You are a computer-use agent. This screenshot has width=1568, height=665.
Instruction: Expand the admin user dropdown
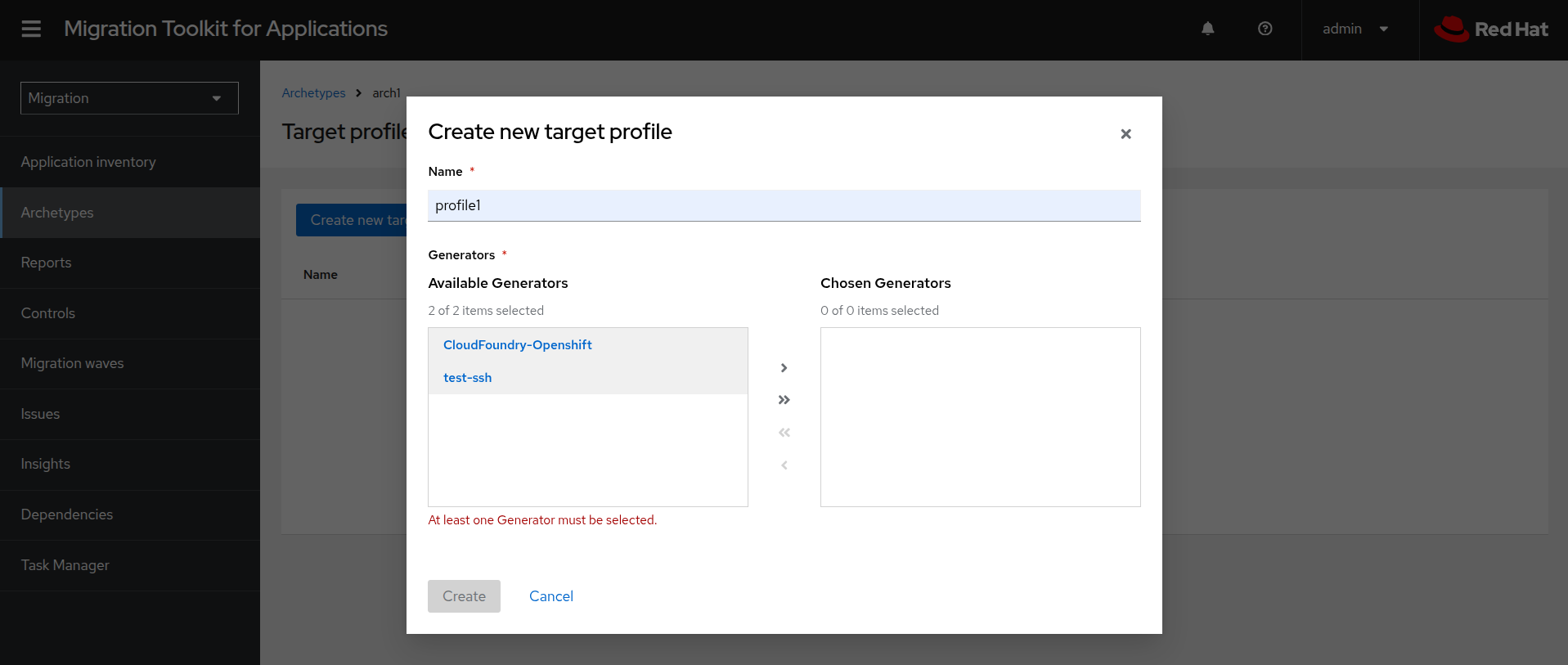(1355, 29)
